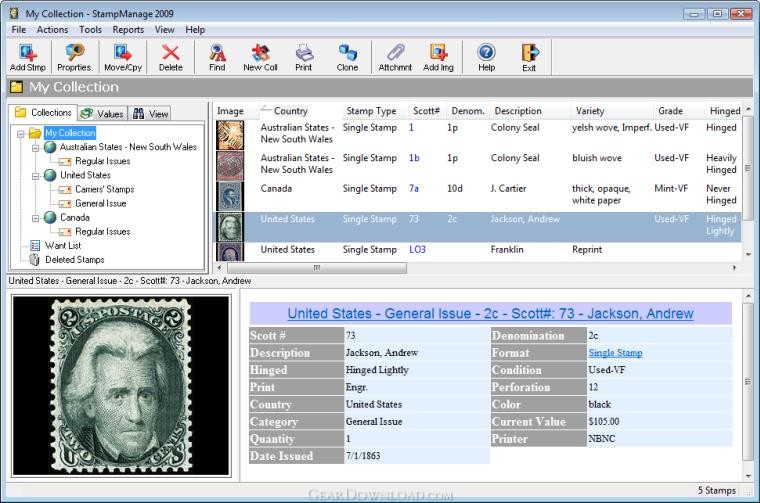Screen dimensions: 760x503
Task: Click the Add Img toolbar icon
Action: click(x=438, y=57)
